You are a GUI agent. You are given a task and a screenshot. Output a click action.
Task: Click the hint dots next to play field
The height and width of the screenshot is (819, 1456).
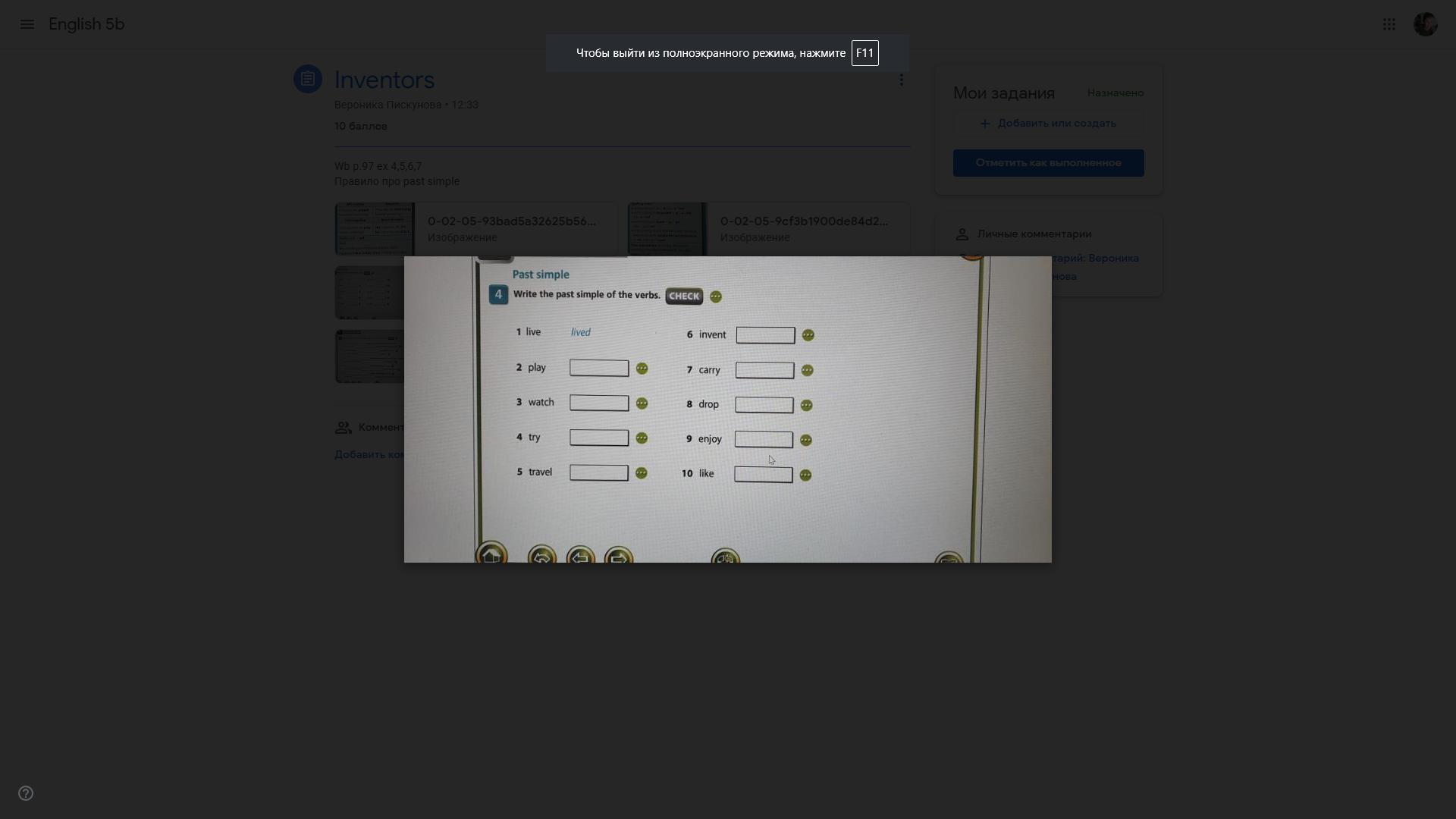642,369
